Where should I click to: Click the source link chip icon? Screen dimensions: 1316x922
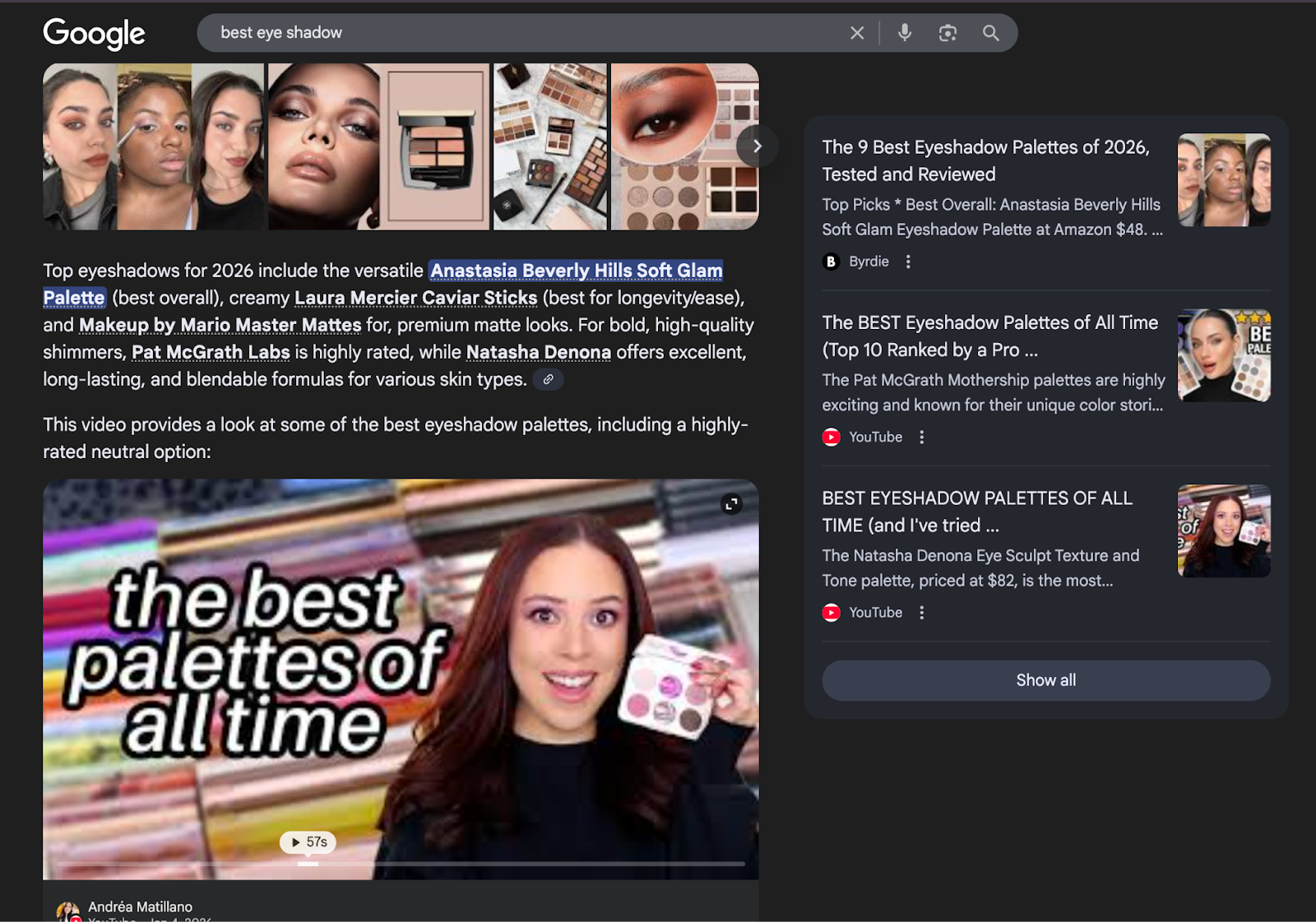click(548, 380)
